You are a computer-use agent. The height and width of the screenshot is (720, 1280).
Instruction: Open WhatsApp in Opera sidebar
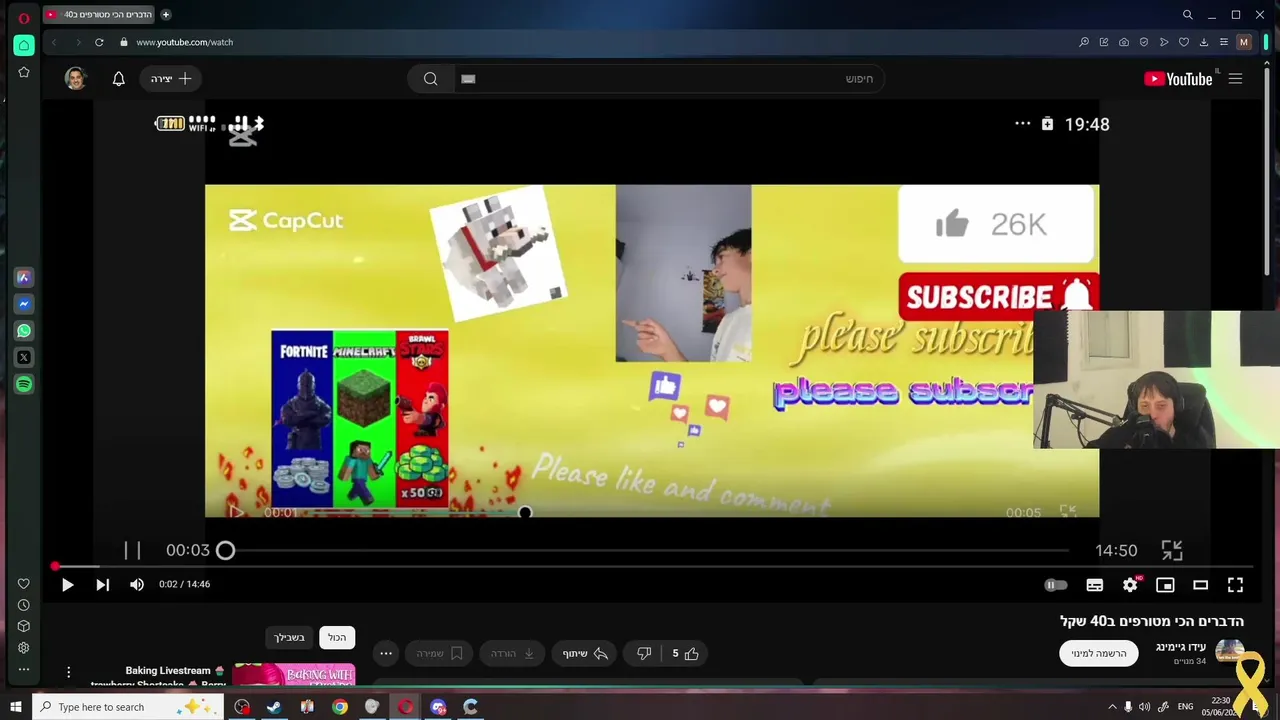pos(24,331)
